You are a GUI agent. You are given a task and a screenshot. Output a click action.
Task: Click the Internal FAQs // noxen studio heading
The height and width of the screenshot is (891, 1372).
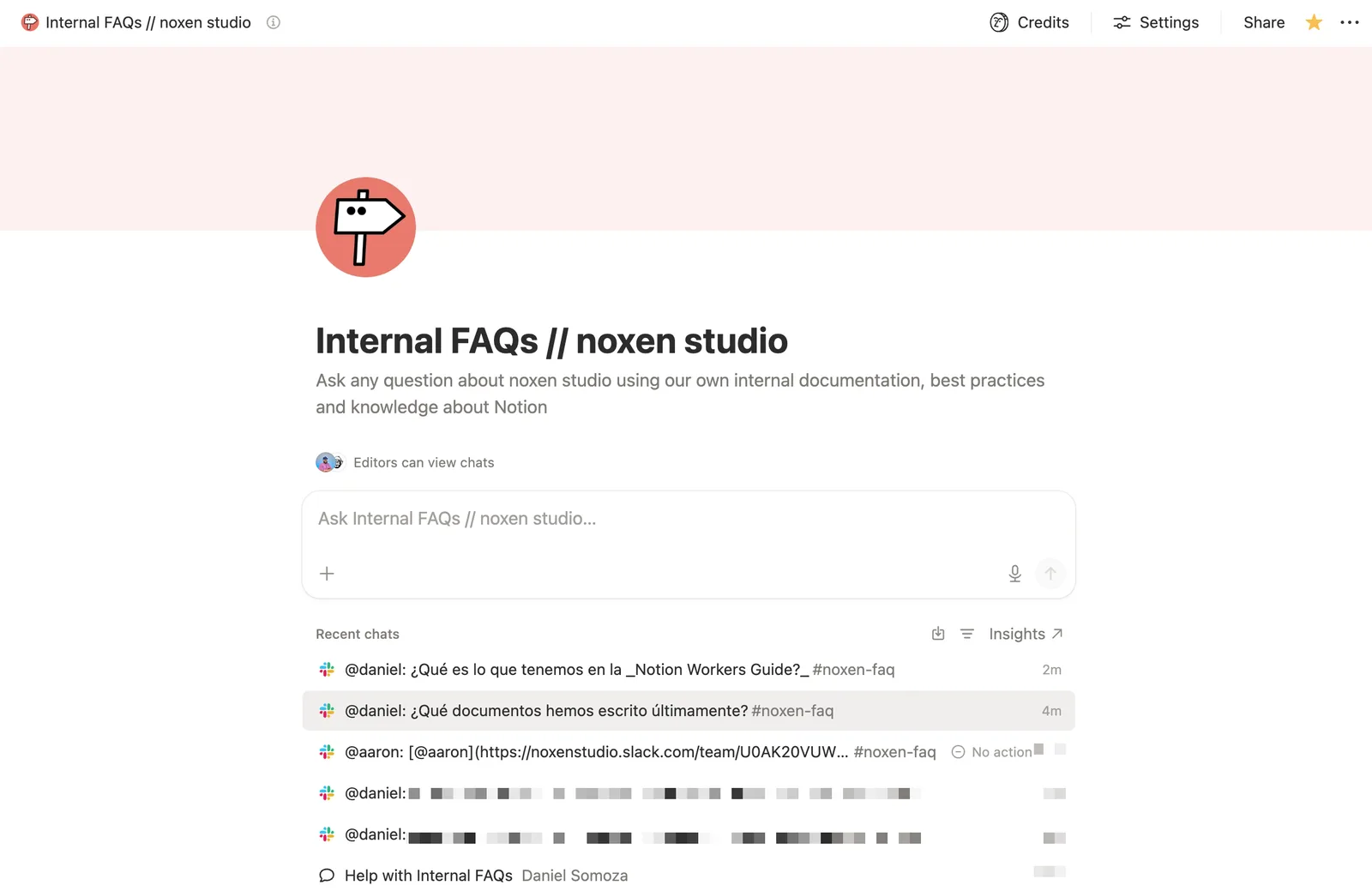pyautogui.click(x=551, y=340)
